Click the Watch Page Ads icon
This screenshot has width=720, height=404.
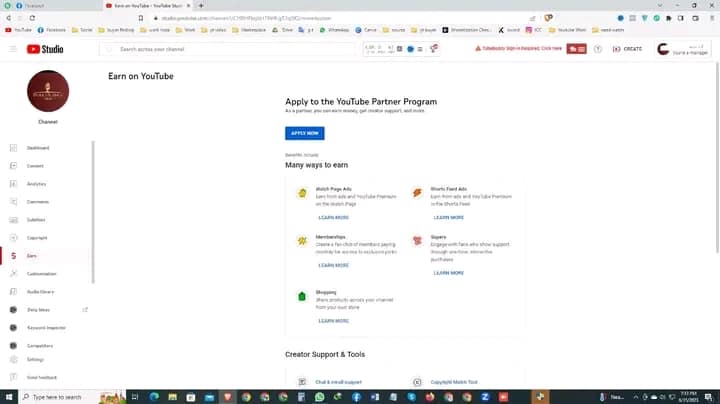coord(301,193)
